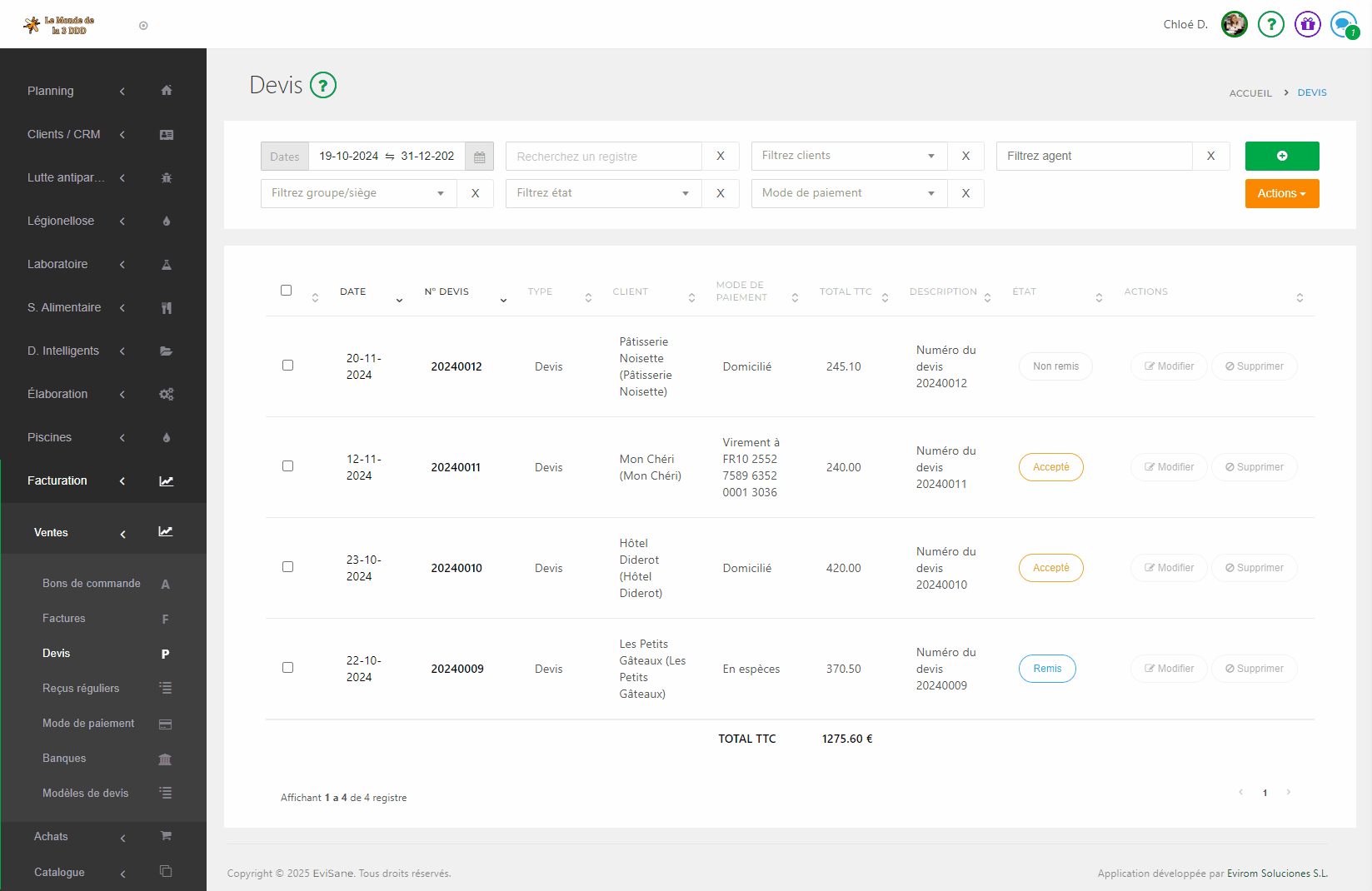Screen dimensions: 1372x891
Task: Click Supprimer for devis 20240010
Action: pos(1255,568)
